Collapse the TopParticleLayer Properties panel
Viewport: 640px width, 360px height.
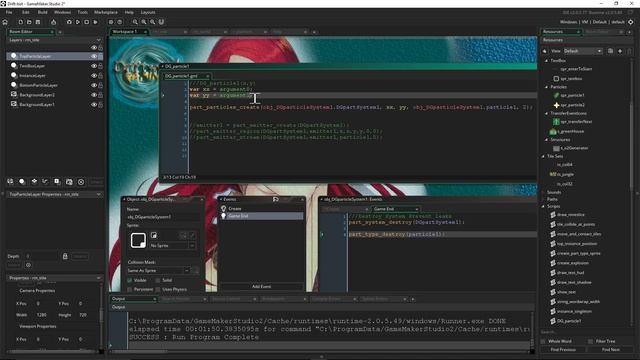click(98, 194)
